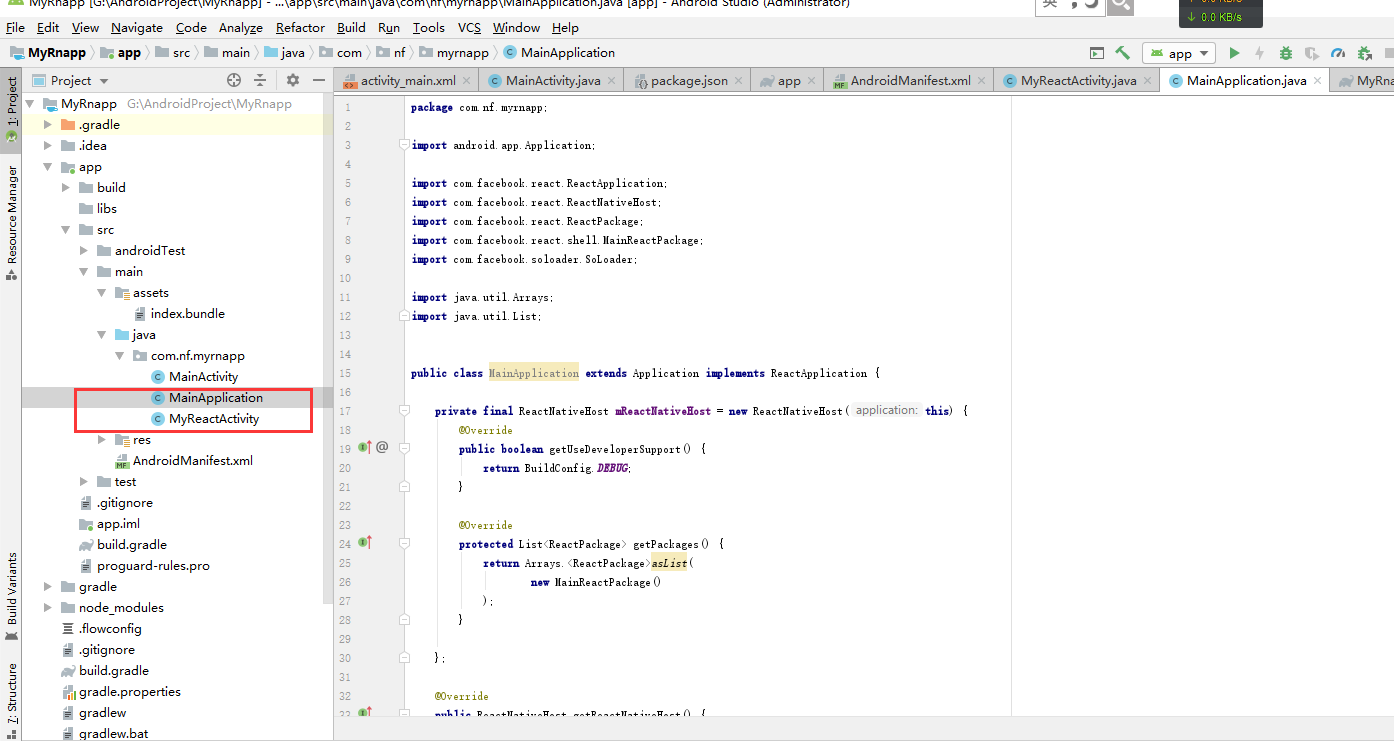The image size is (1394, 741).
Task: Switch to the AndroidManifest.xml tab
Action: (910, 81)
